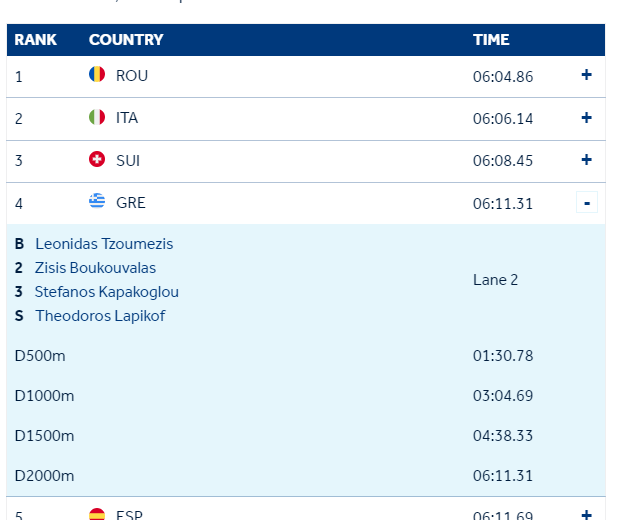Click the COUNTRY column header

pos(126,40)
